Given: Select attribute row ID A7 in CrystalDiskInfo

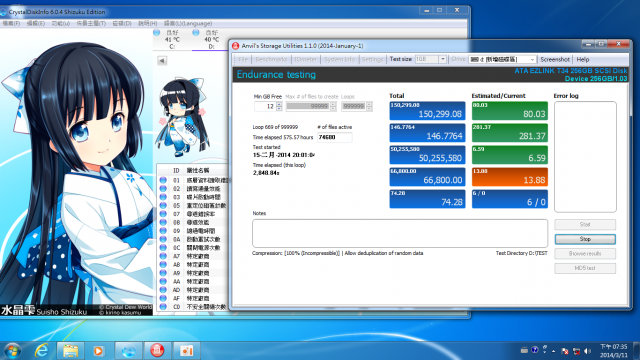Looking at the screenshot, I should pos(193,256).
